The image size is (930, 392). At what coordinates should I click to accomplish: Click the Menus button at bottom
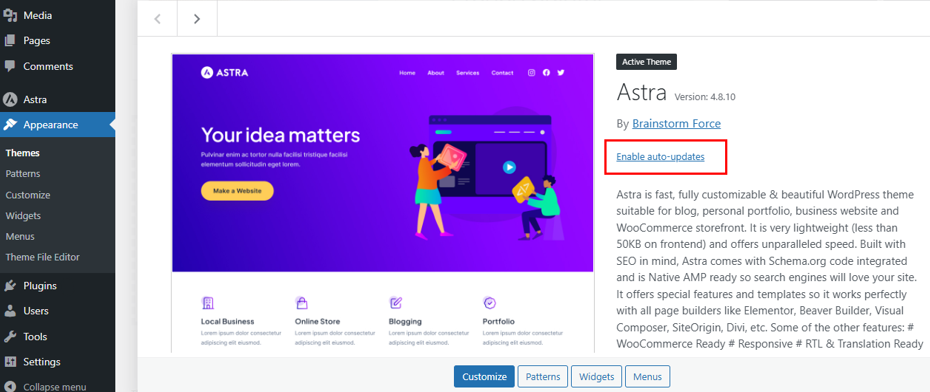[x=648, y=377]
